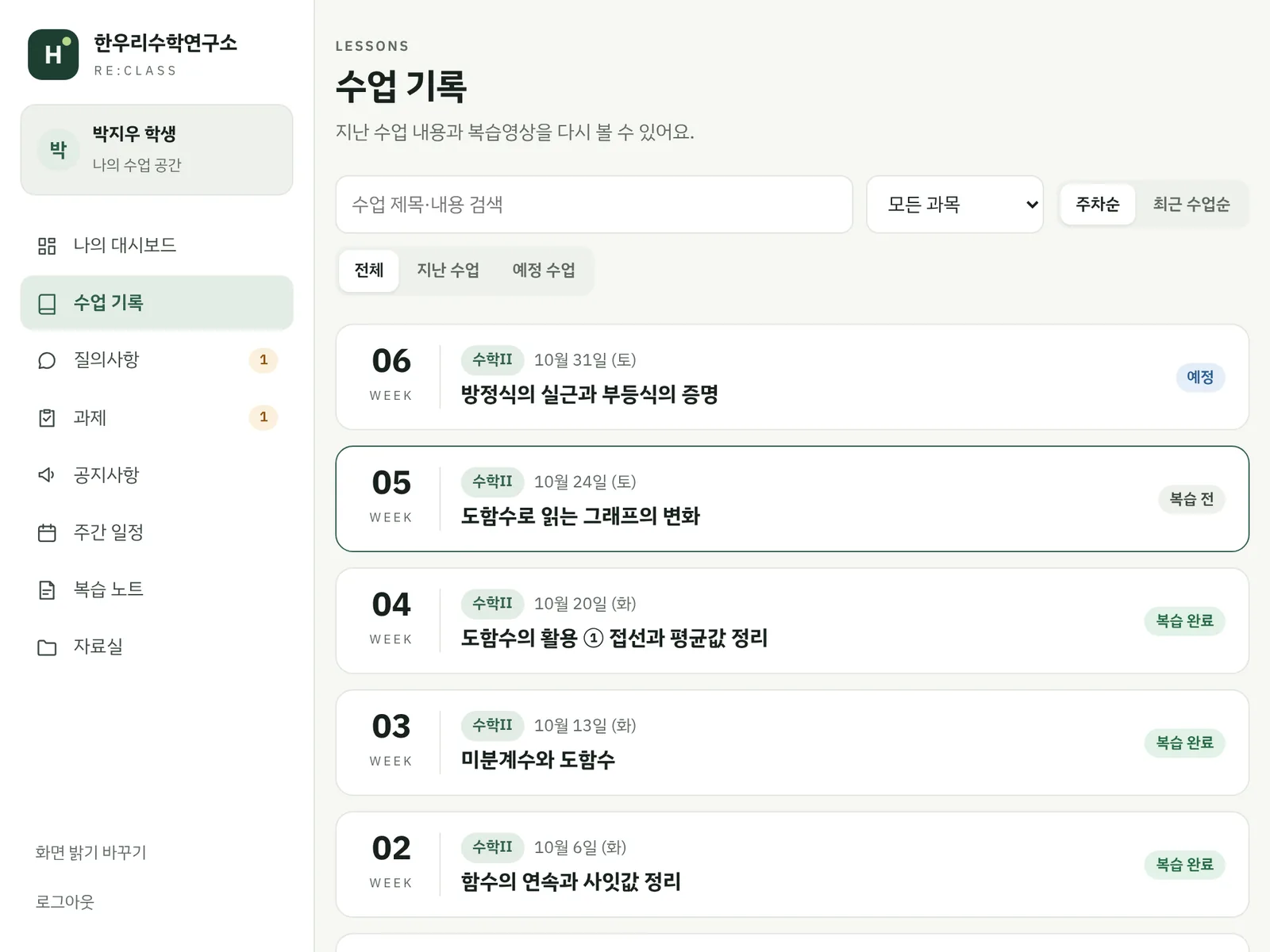1270x952 pixels.
Task: Click the dashboard grid icon
Action: click(x=47, y=246)
